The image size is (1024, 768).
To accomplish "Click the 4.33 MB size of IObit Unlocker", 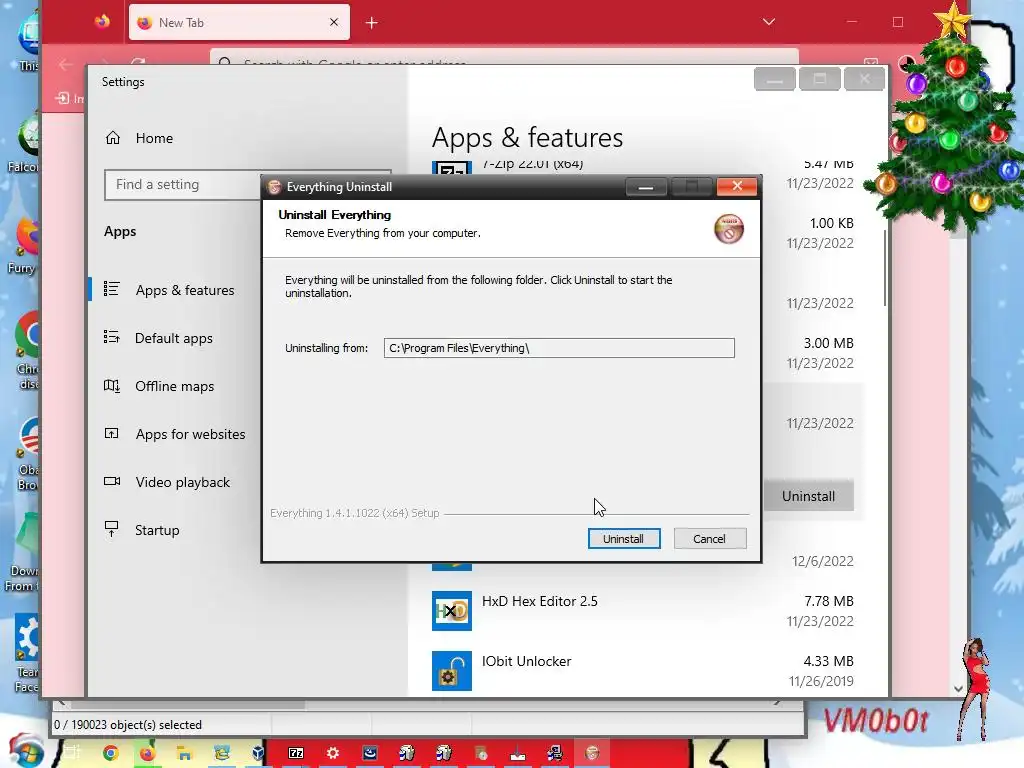I will tap(829, 662).
